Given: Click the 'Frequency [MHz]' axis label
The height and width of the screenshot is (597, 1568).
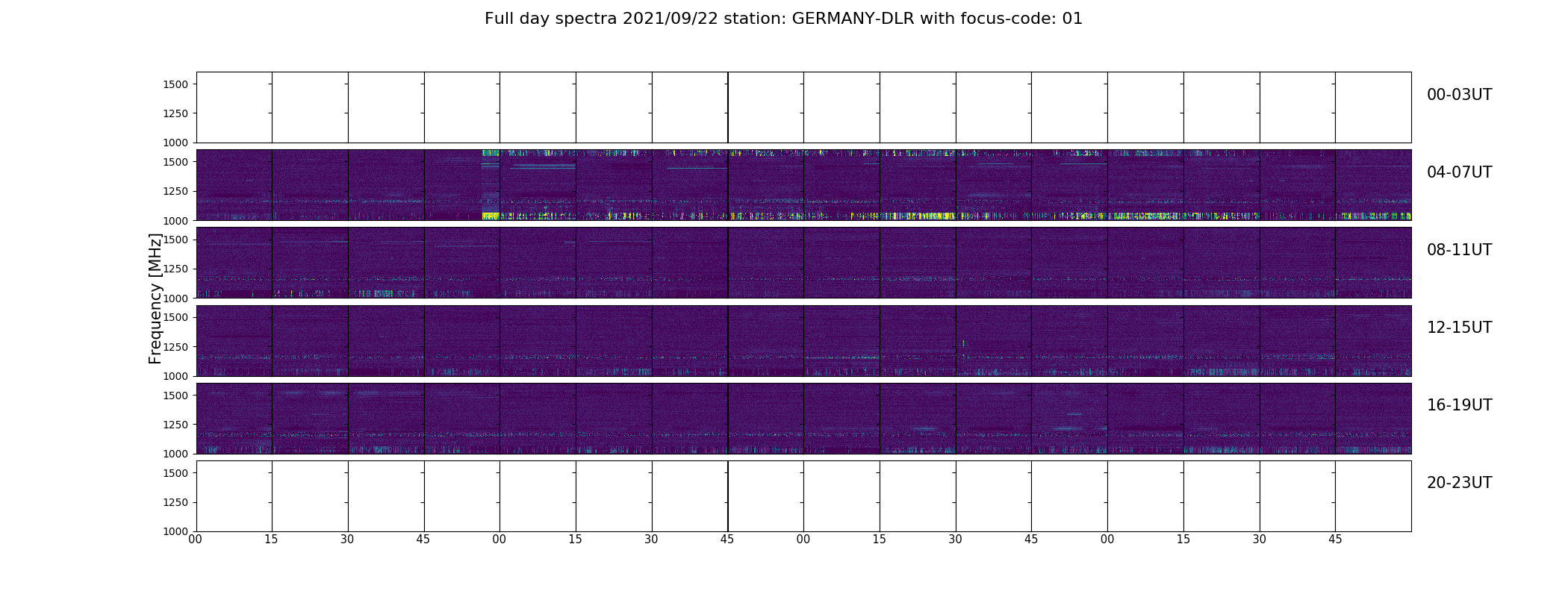Looking at the screenshot, I should (155, 298).
